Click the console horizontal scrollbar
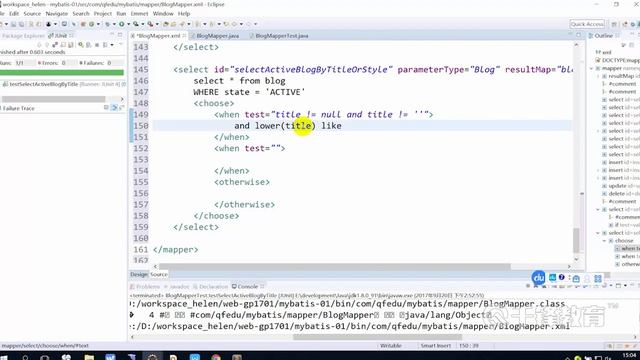 pos(378,337)
